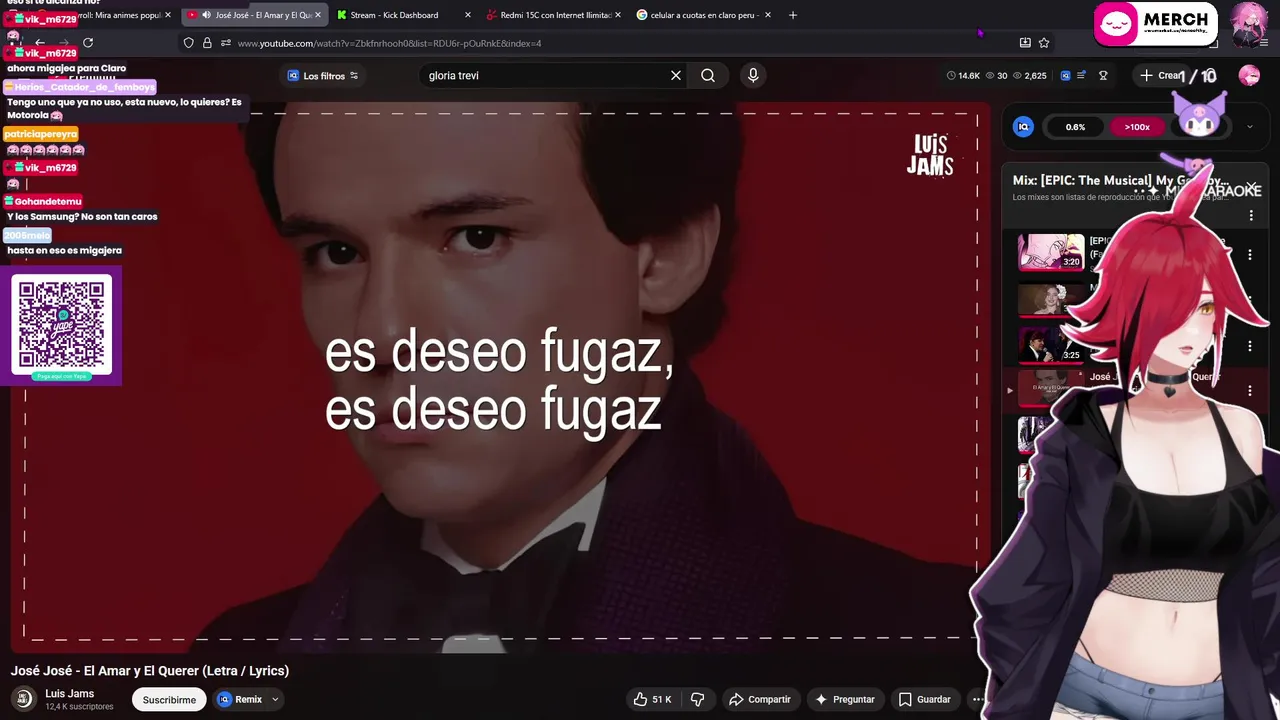Screen dimensions: 1280x720
Task: Close the Kick Dashboard tab
Action: click(x=468, y=15)
